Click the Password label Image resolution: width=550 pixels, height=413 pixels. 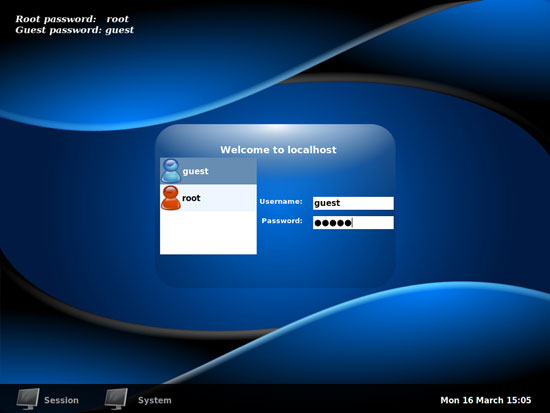282,221
